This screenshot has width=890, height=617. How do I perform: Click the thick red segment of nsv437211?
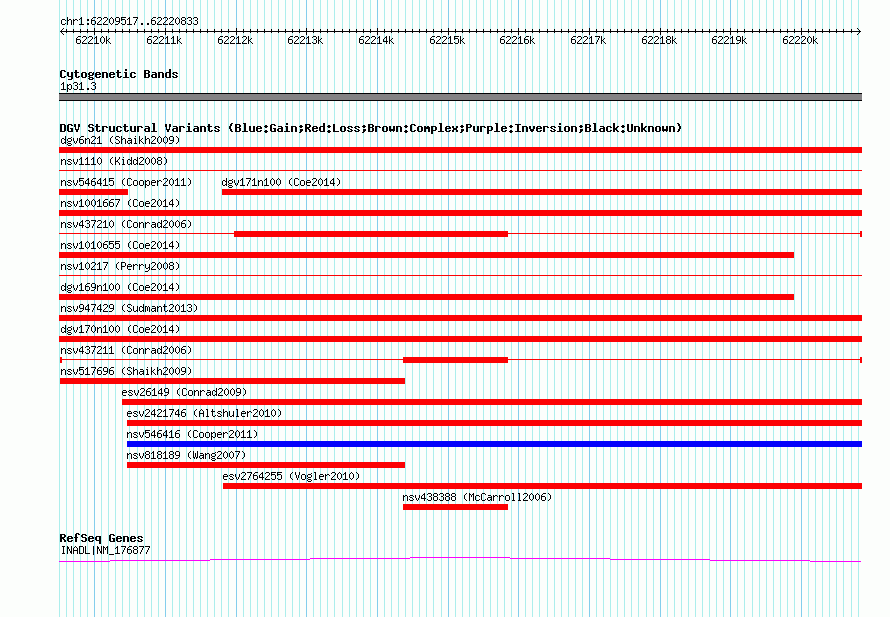pos(455,360)
